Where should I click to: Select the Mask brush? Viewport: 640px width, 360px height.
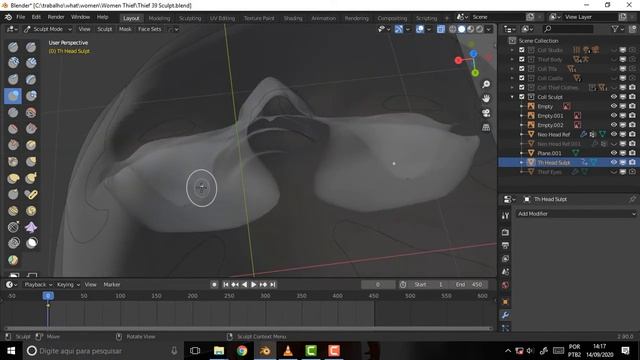(31, 244)
